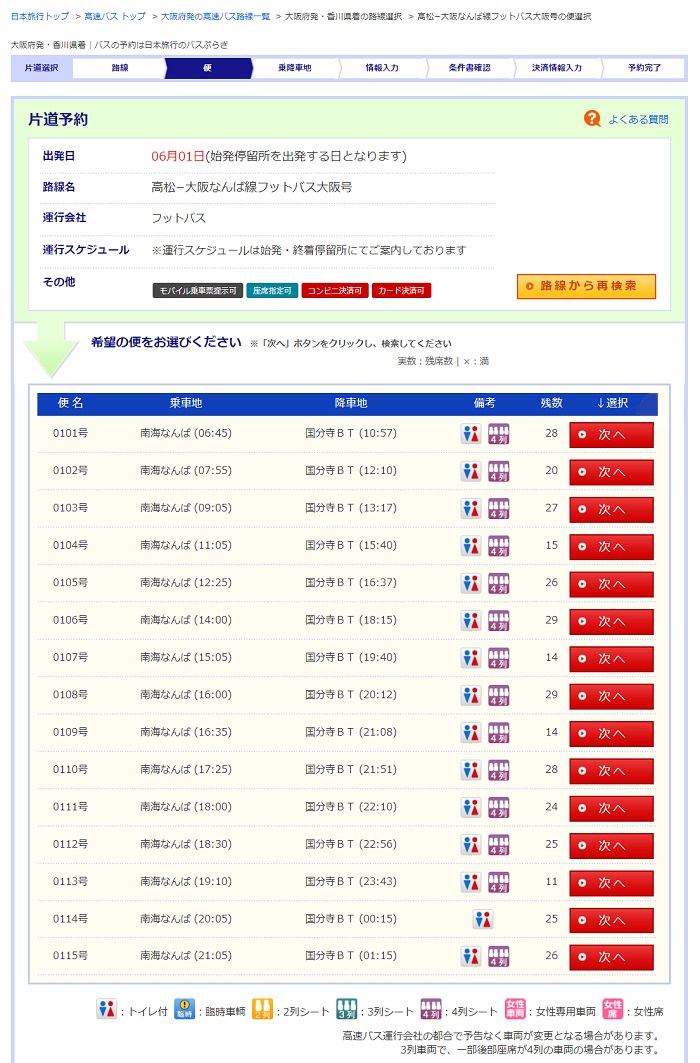Open 大阪府発の高速バス路線一覧 breadcrumb
The image size is (700, 1063).
[x=216, y=17]
